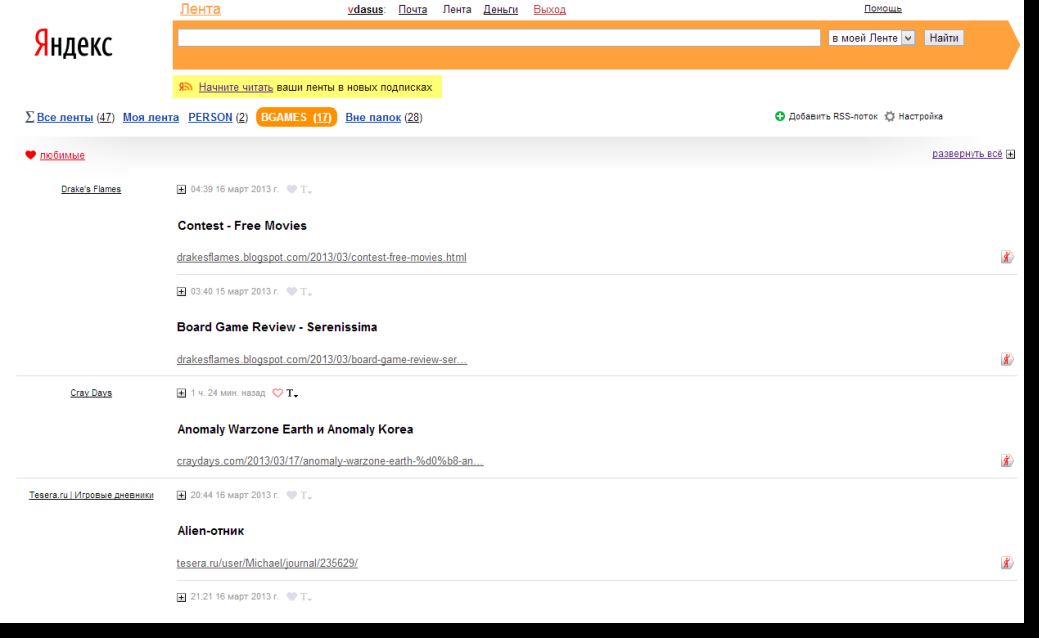Open Tesera.ru | Игровые дневники feed link

pos(91,495)
